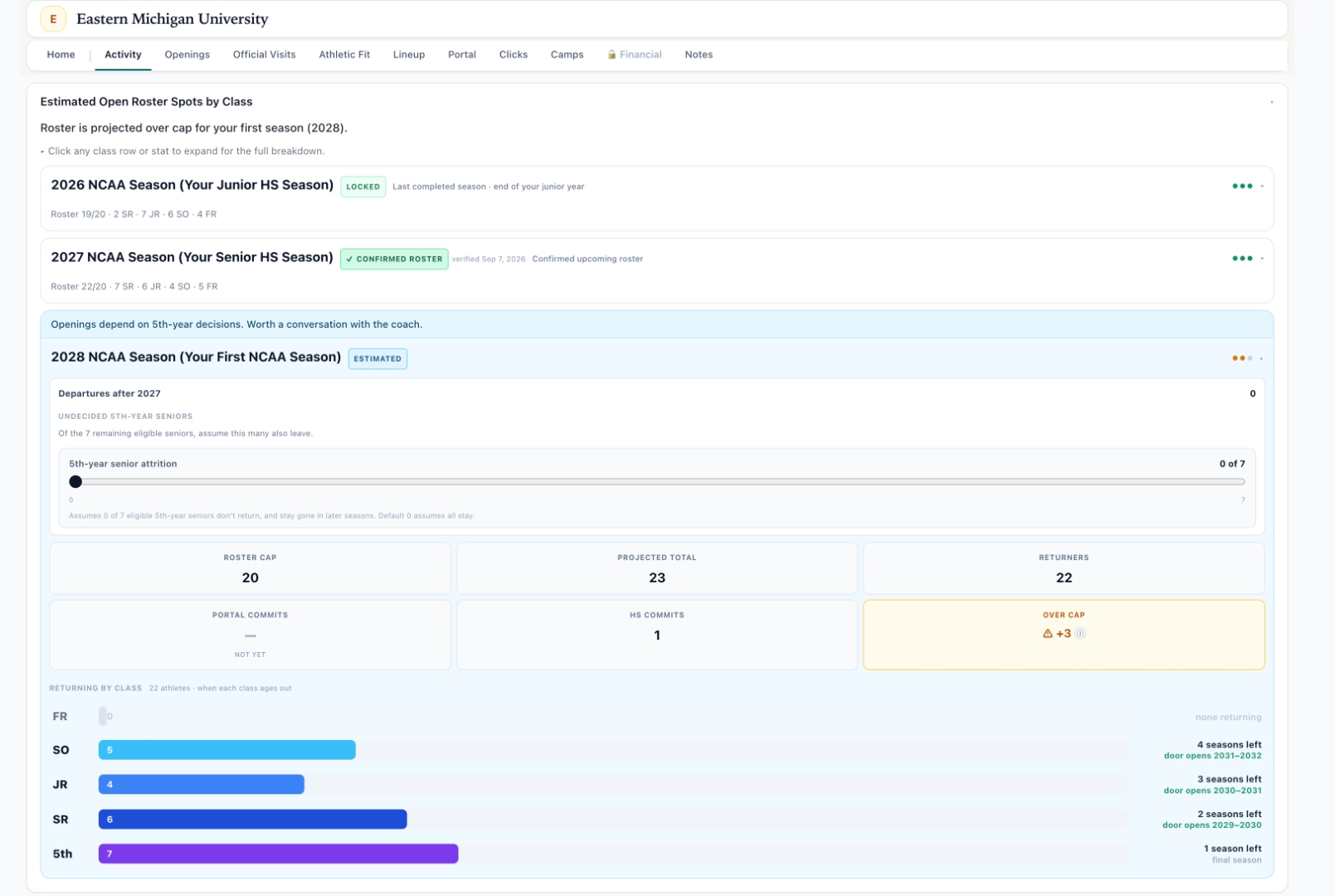
Task: Click the lock icon on Financial tab
Action: tap(611, 55)
